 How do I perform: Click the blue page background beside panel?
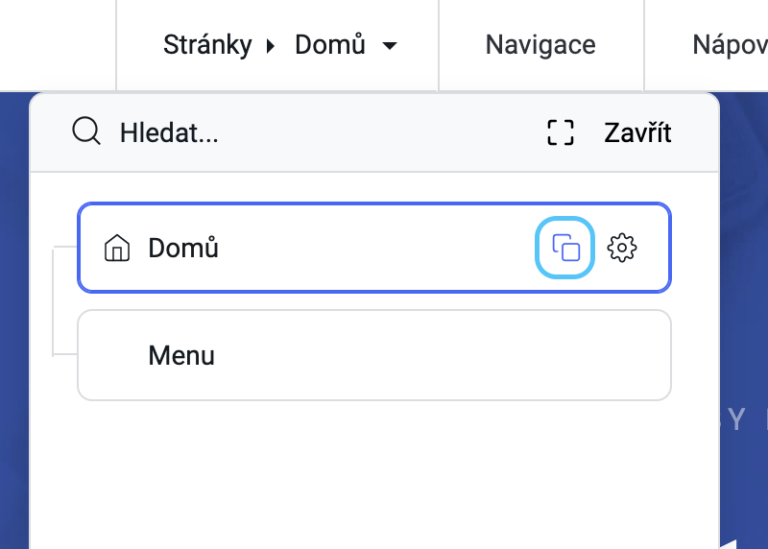point(14,318)
